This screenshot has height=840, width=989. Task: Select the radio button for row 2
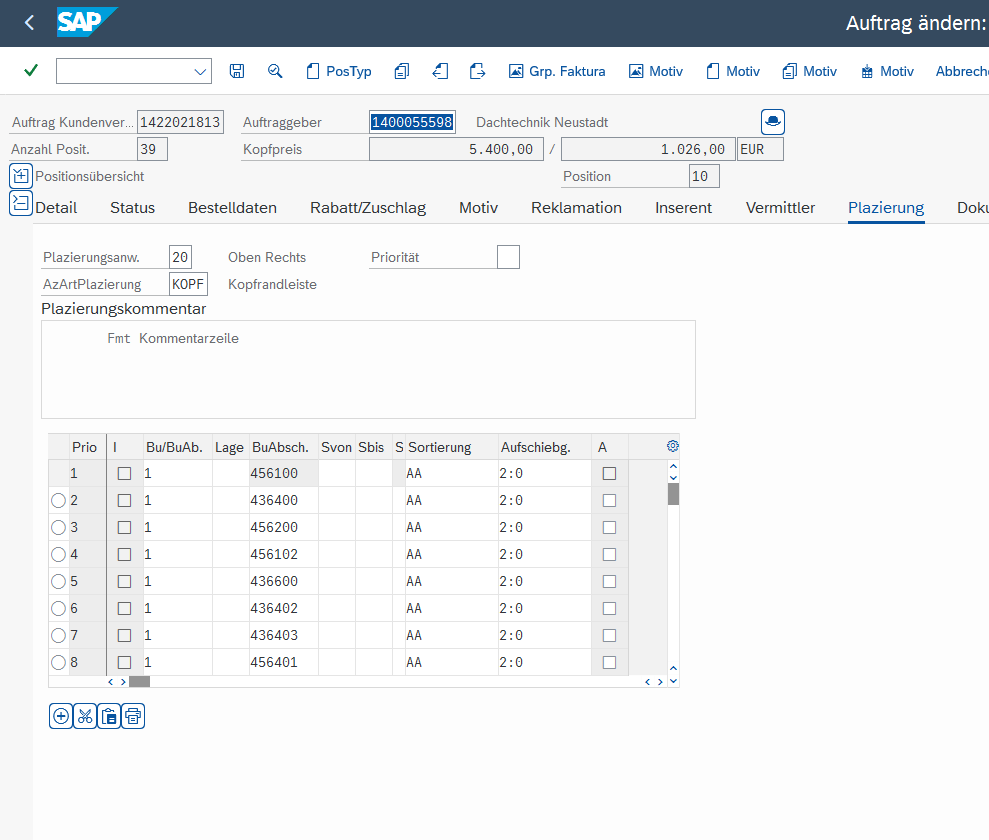tap(58, 501)
